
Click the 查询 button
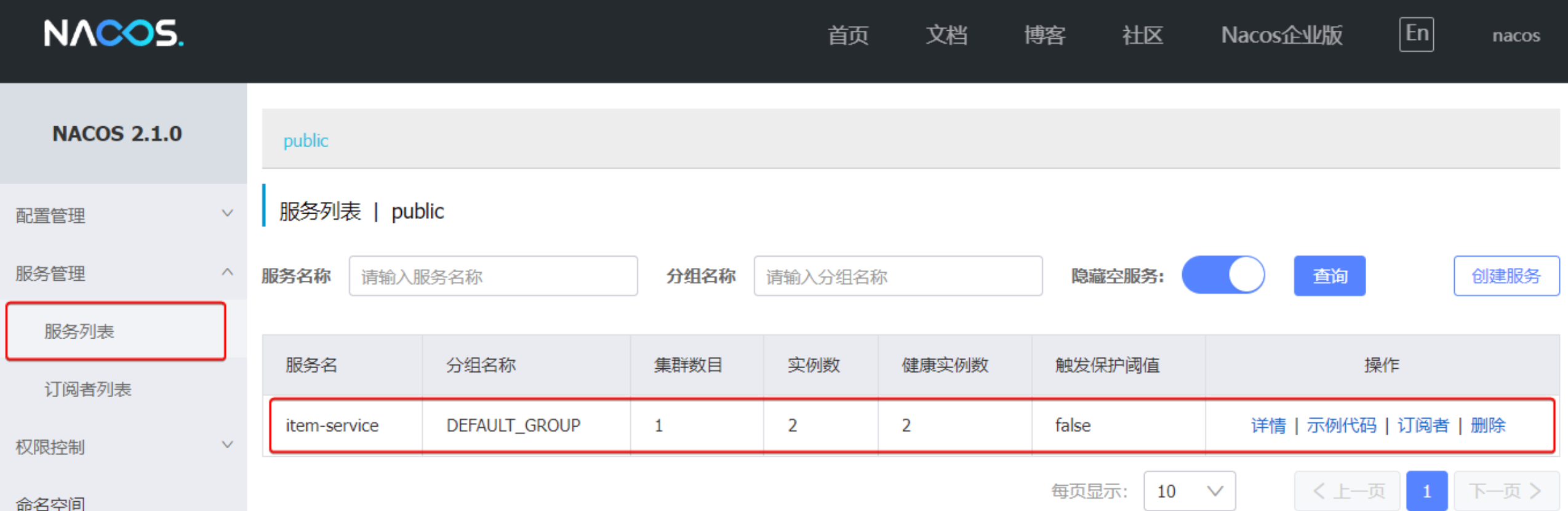[x=1329, y=276]
